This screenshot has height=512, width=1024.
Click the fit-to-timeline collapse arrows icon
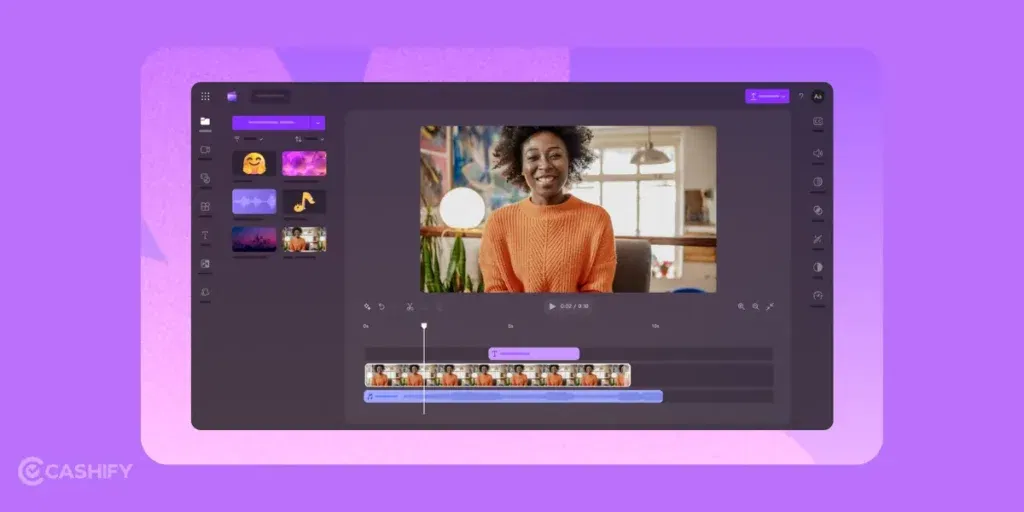(770, 306)
